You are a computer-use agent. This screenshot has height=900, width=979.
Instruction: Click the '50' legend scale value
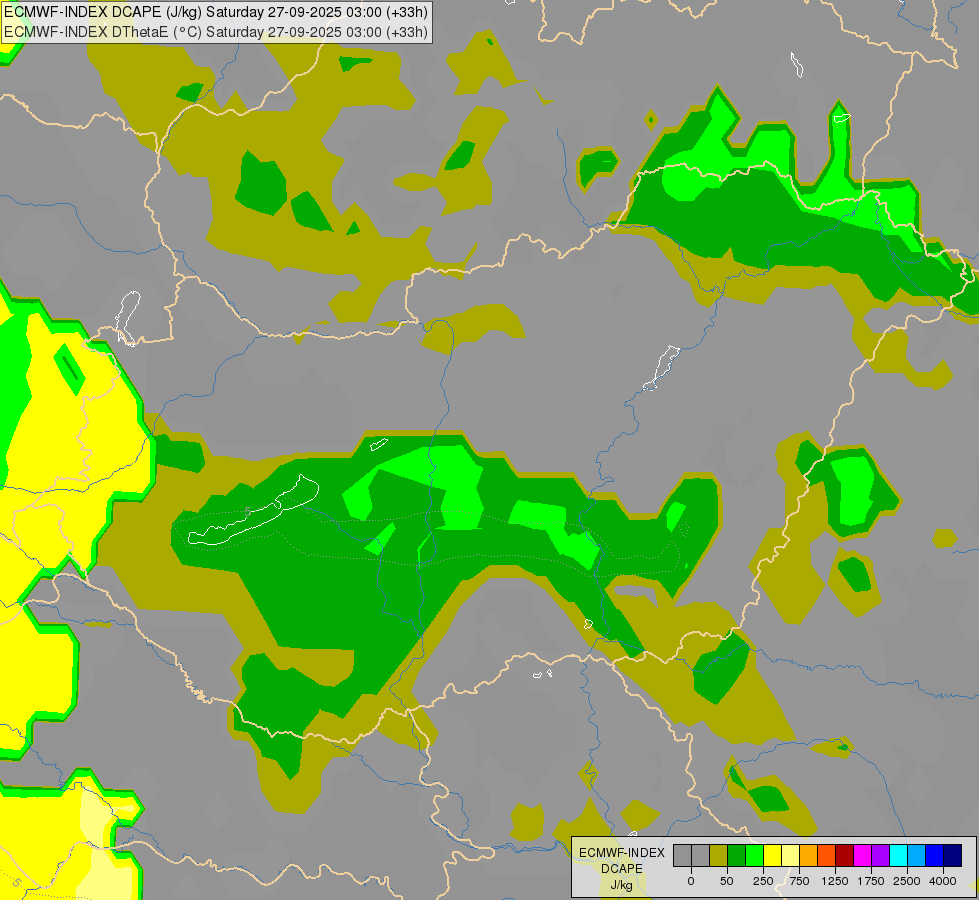click(727, 881)
